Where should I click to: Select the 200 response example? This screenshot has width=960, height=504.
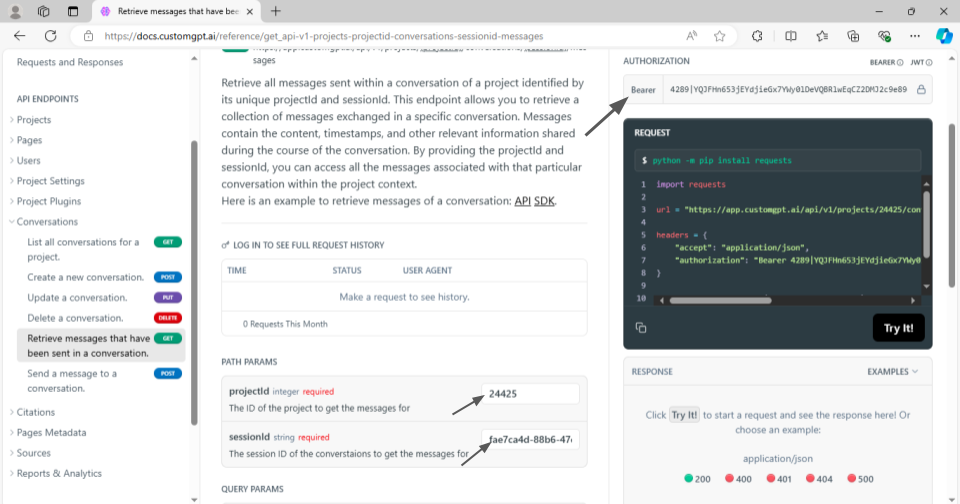pos(697,479)
